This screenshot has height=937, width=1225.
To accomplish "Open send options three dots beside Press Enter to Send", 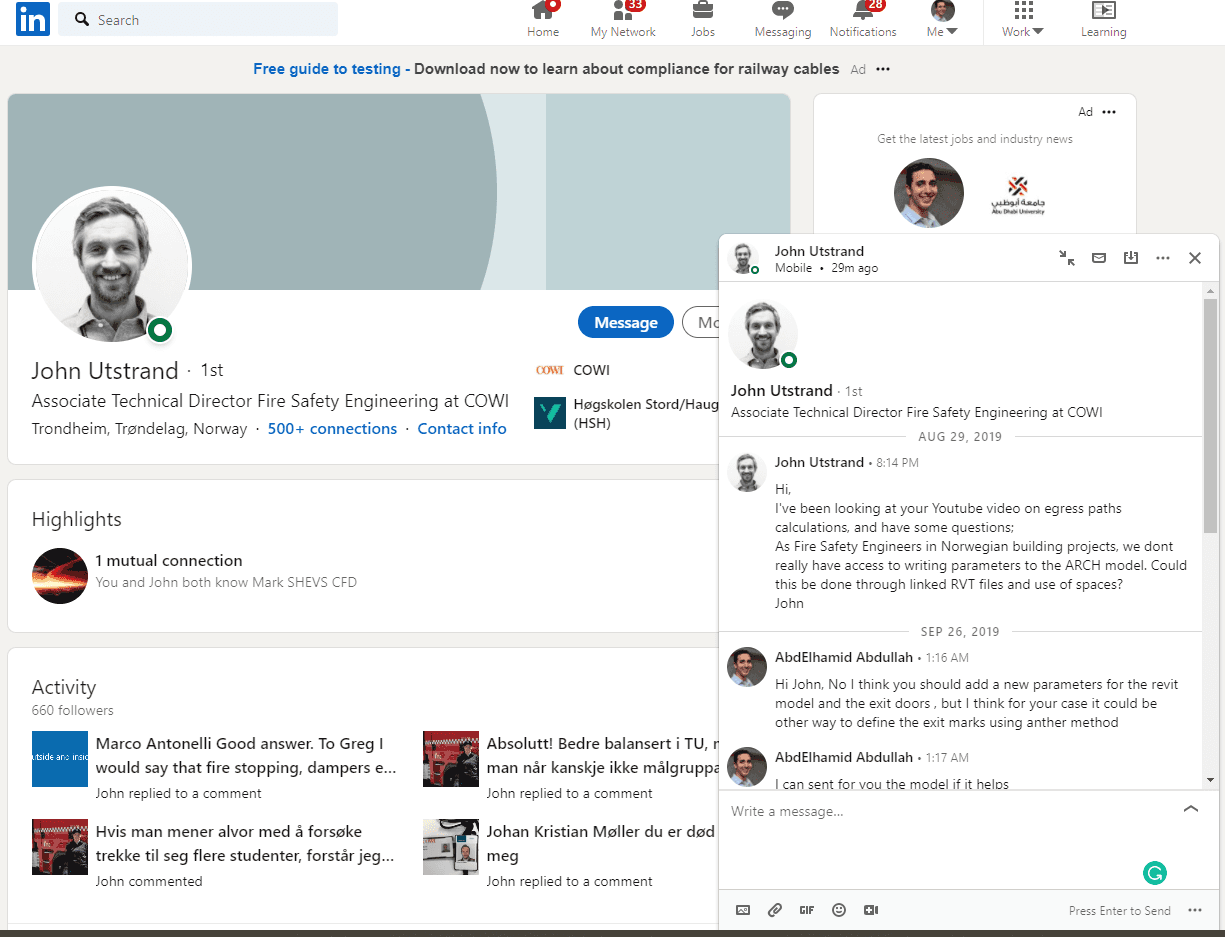I will click(x=1195, y=910).
